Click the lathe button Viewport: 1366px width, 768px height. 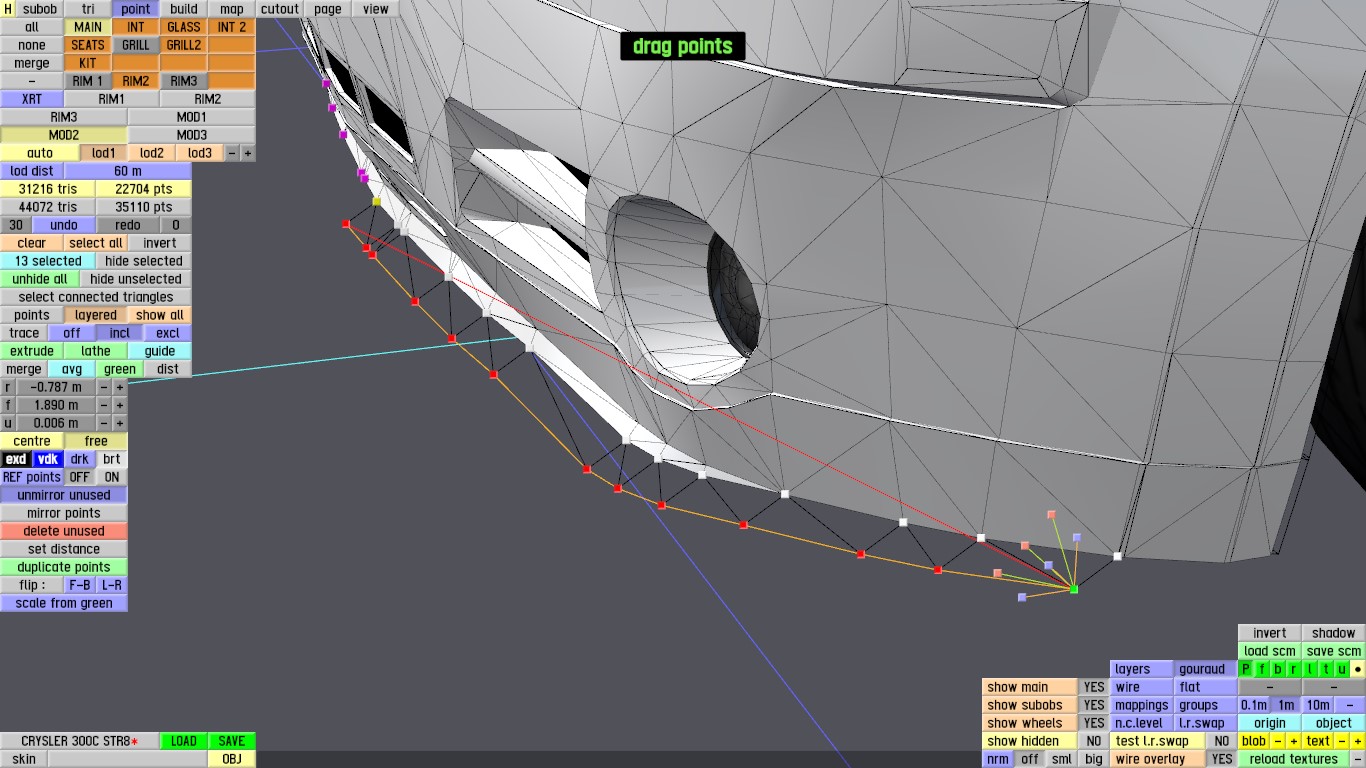96,351
